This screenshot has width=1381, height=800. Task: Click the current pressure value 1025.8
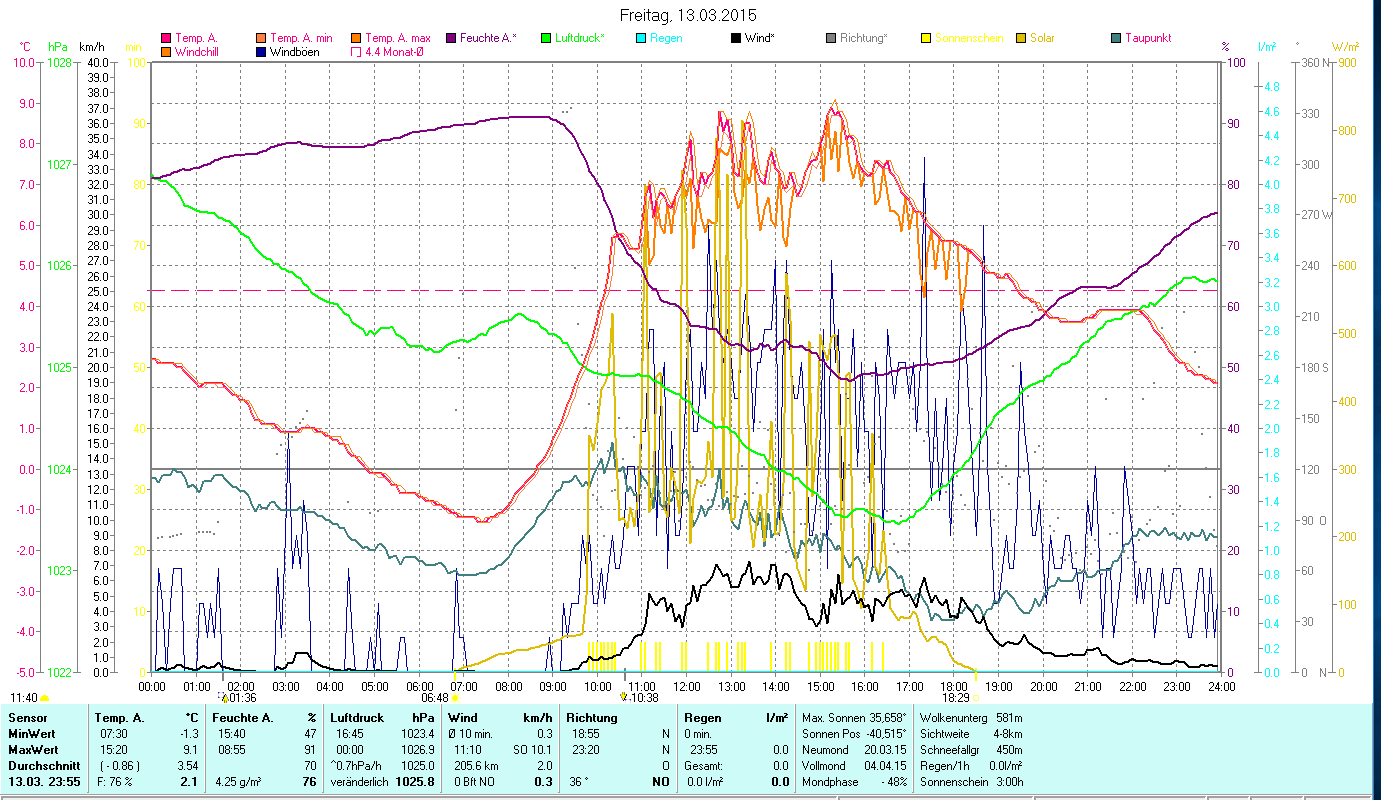[x=417, y=781]
